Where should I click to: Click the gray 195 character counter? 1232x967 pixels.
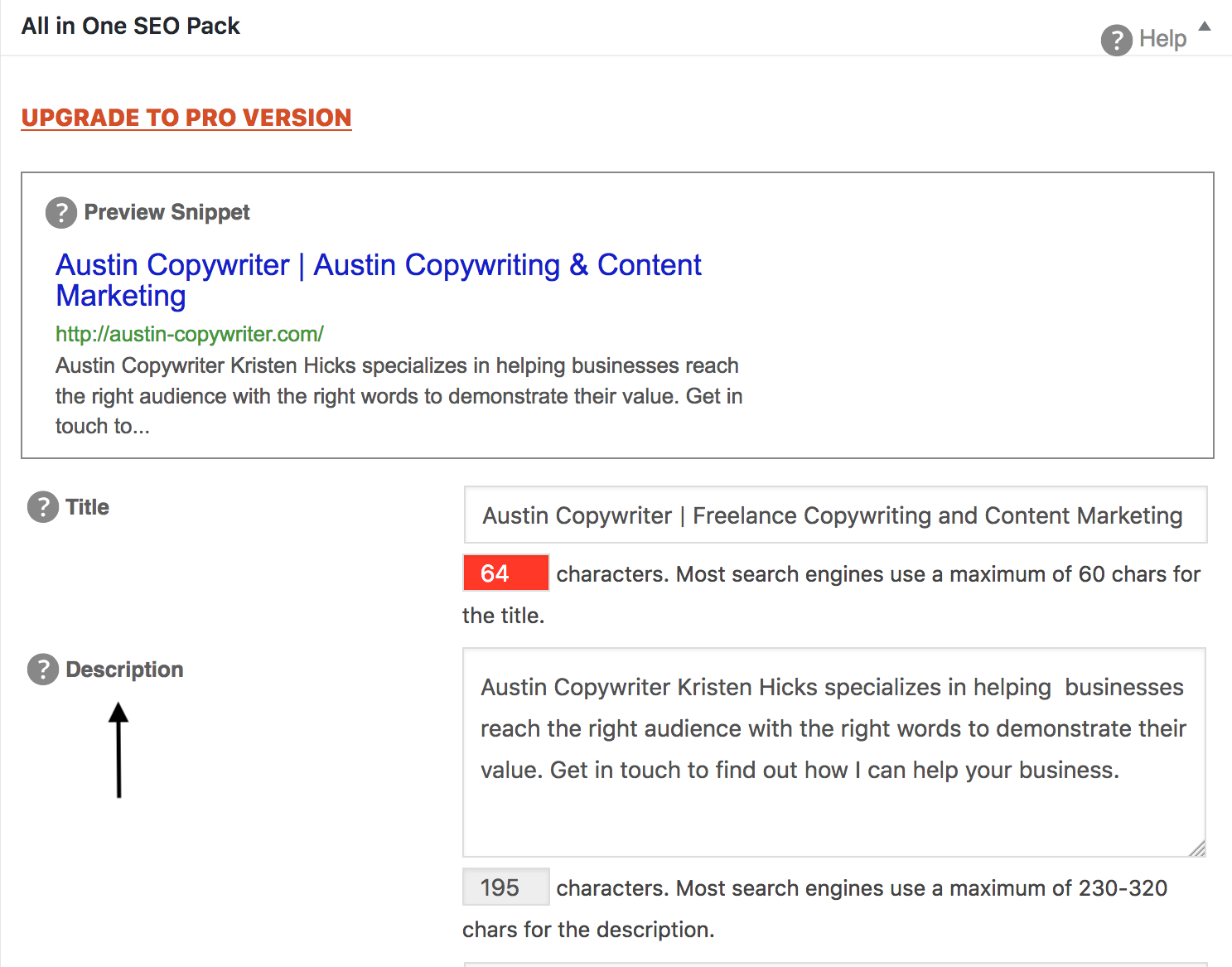tap(505, 887)
